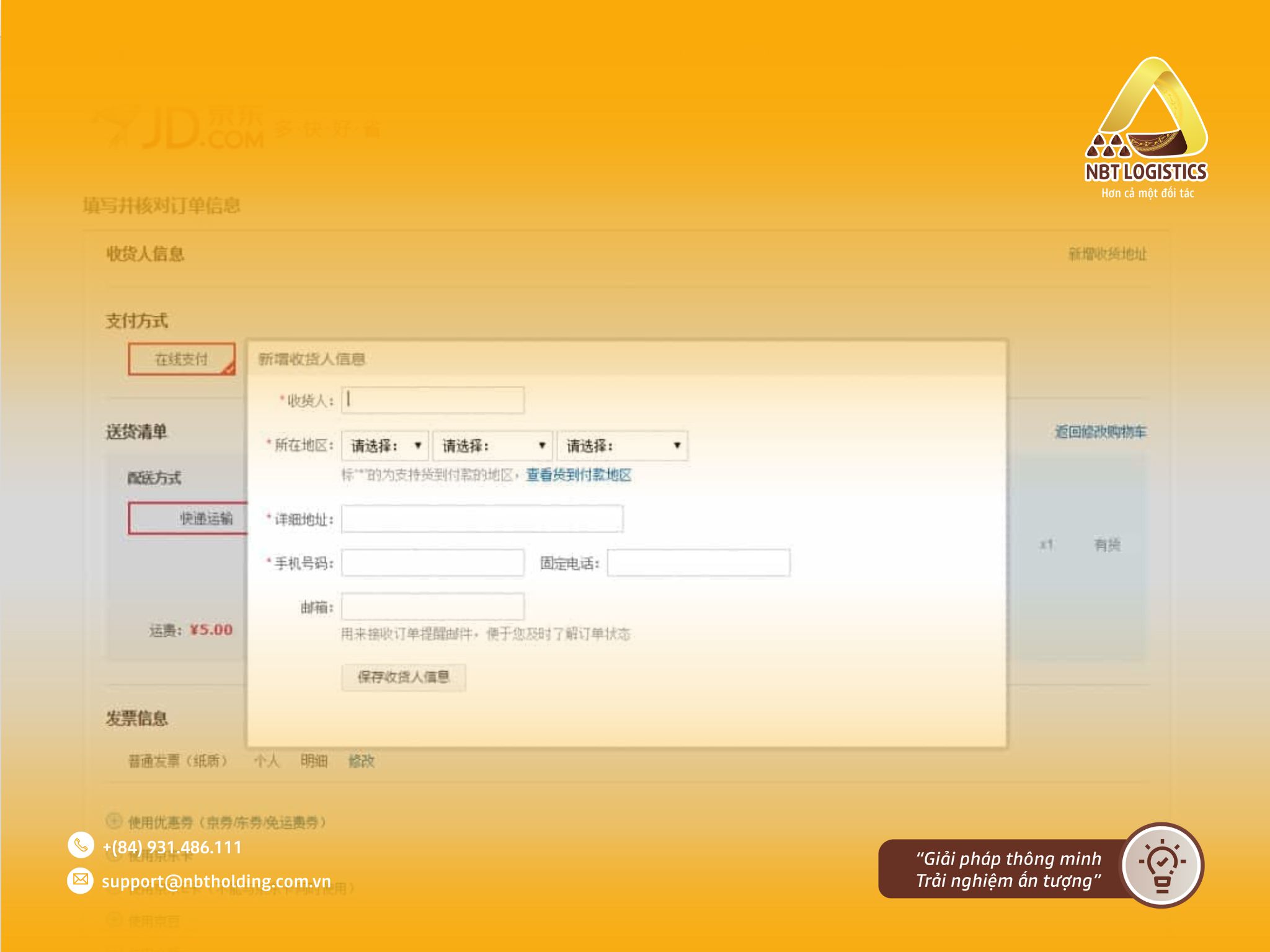Focus the 详细地址 address input field
The height and width of the screenshot is (952, 1270).
click(x=482, y=518)
